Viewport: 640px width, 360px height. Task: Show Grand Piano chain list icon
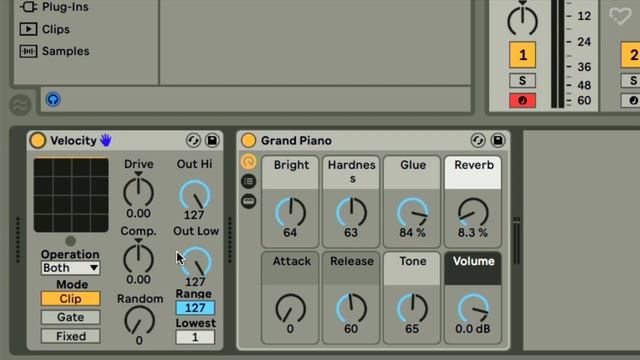[248, 181]
